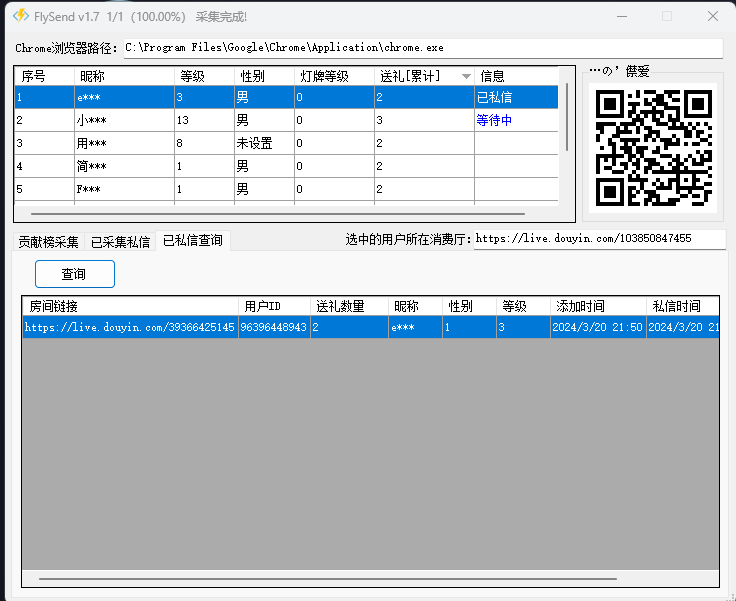Open the 送礼[累计] column sort dropdown arrow

click(x=466, y=76)
